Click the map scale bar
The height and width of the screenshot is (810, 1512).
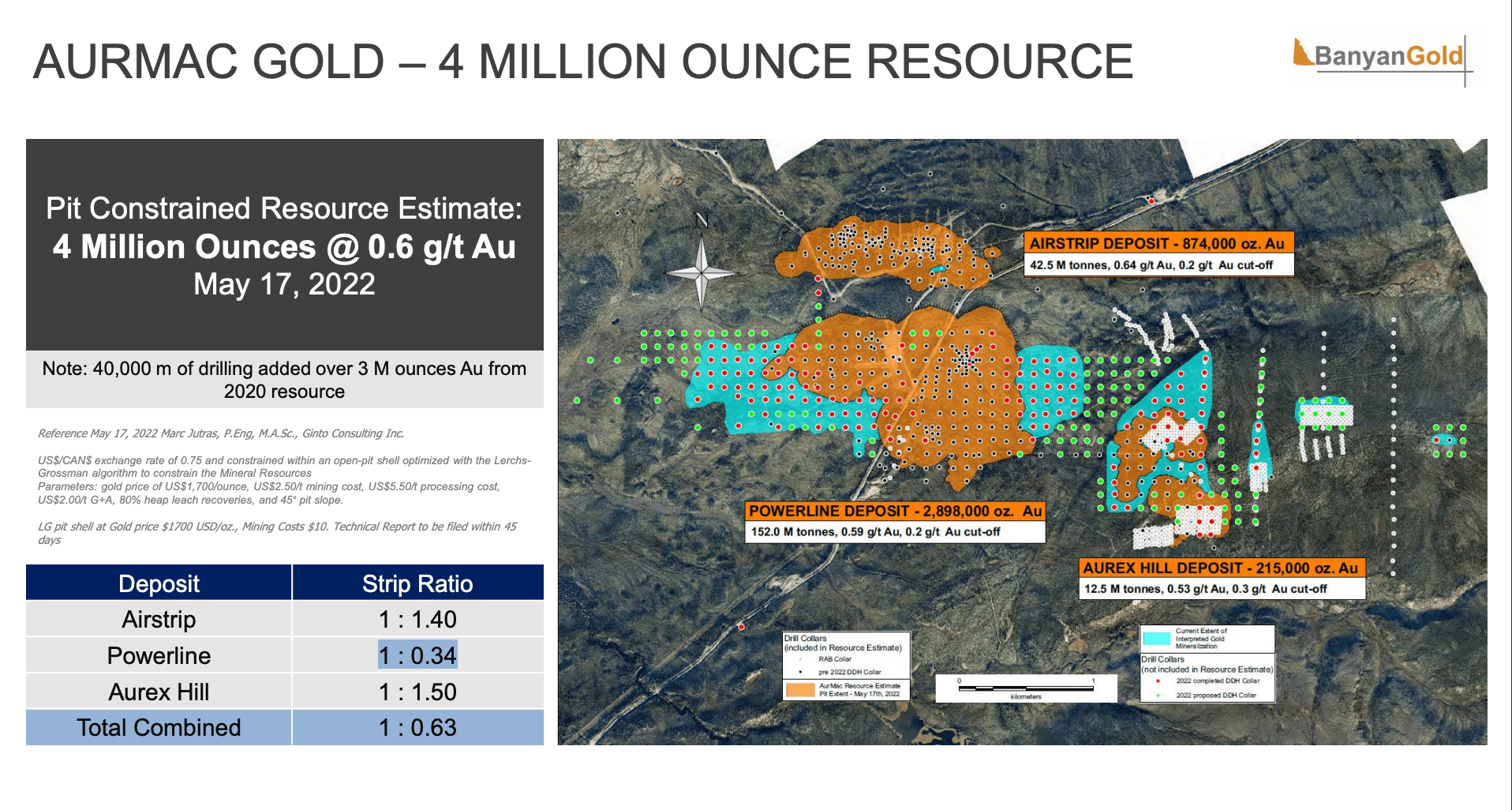click(x=1026, y=688)
